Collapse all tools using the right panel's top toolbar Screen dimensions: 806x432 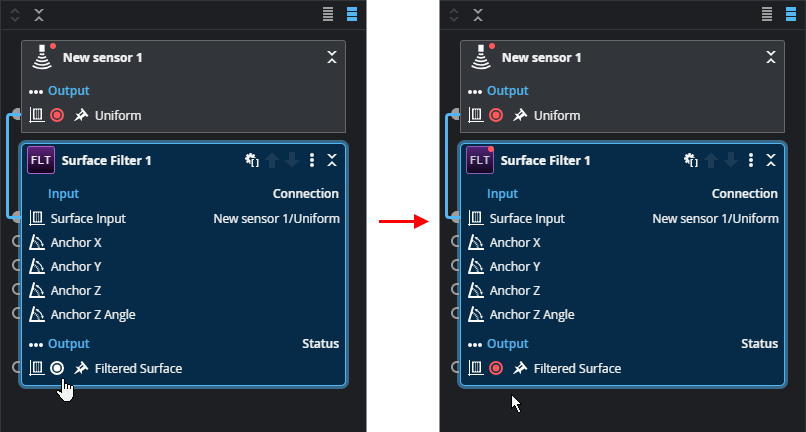pos(478,14)
